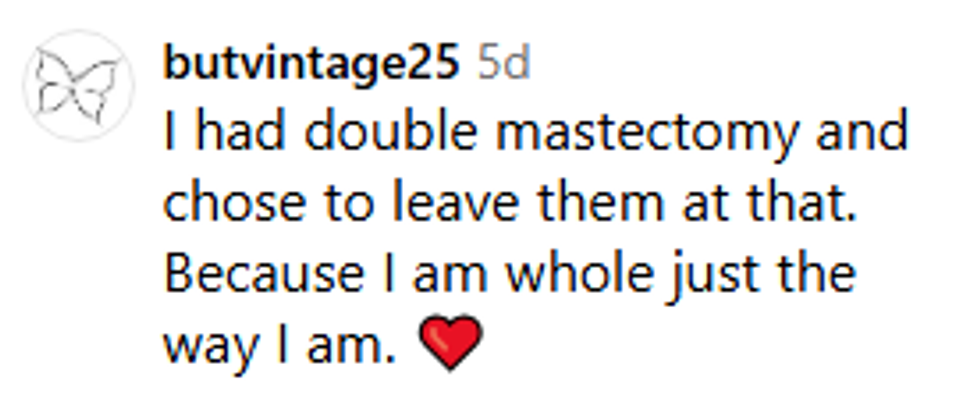Click the 5d comment timestamp

pos(503,65)
